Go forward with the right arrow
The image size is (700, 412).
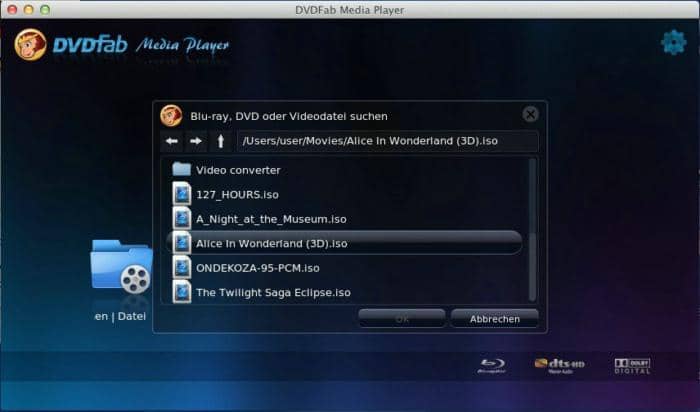pyautogui.click(x=196, y=141)
